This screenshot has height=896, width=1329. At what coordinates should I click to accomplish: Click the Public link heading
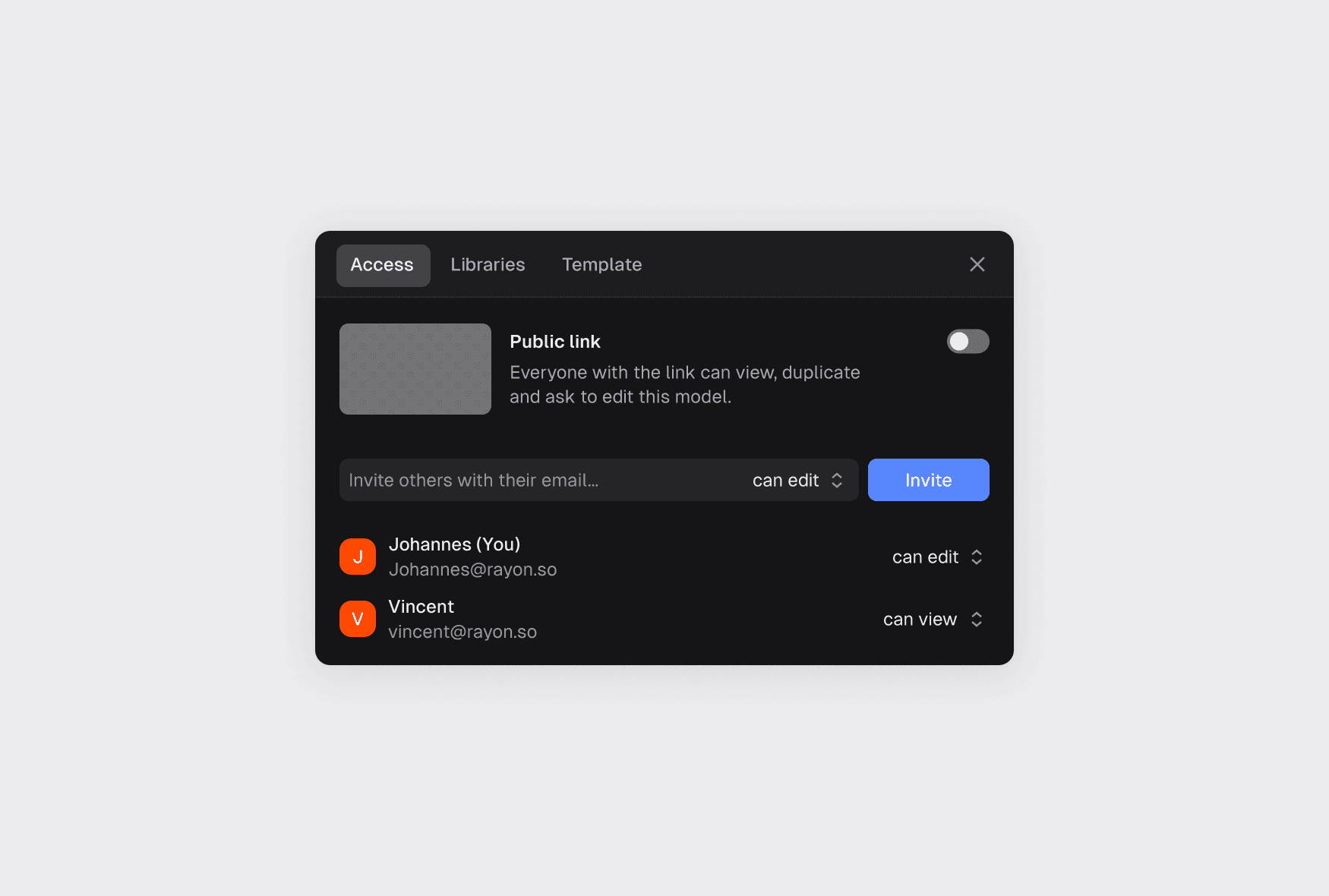(555, 342)
